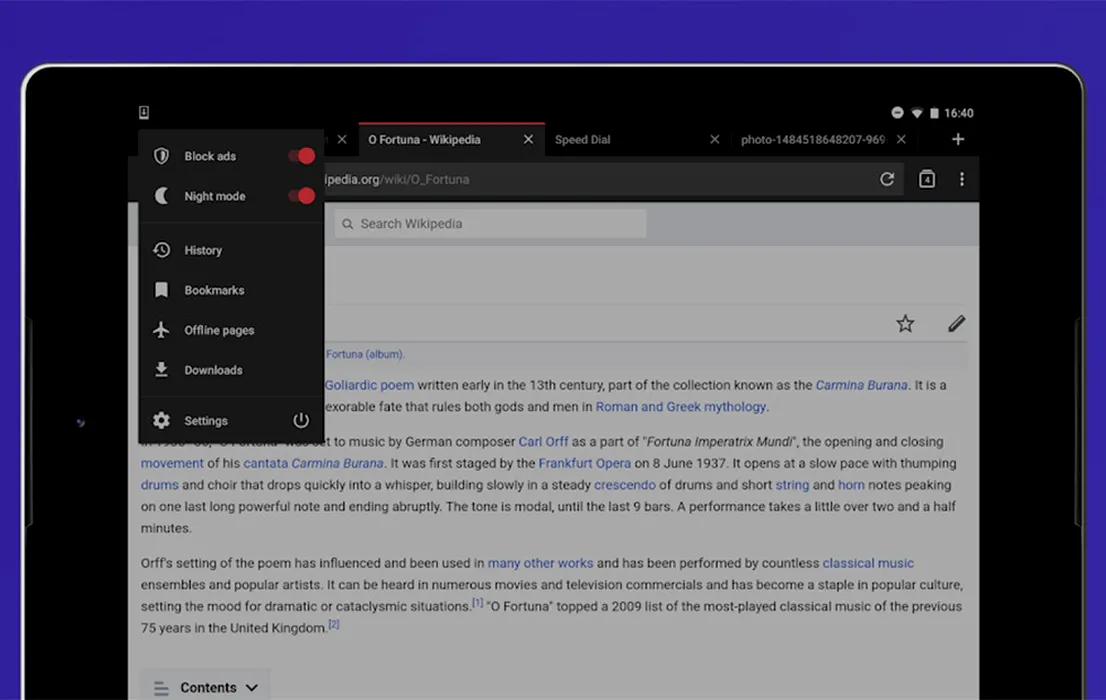Open the crescendo link
The image size is (1106, 700).
625,485
